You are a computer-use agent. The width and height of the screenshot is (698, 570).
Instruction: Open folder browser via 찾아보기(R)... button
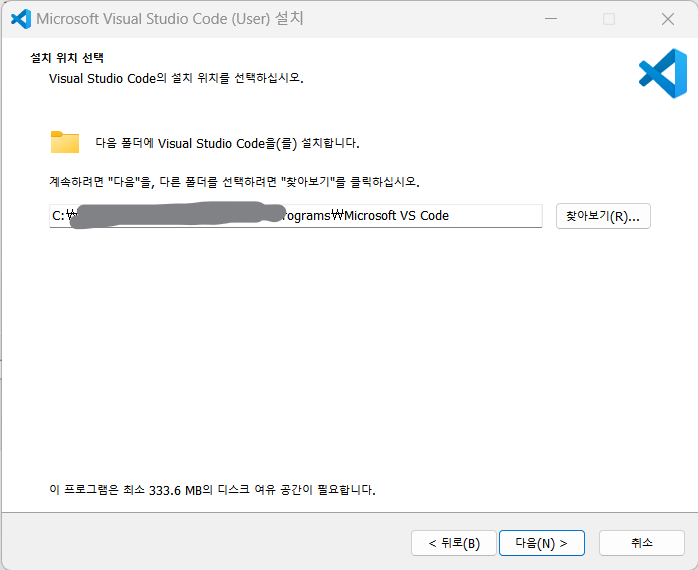tap(603, 216)
